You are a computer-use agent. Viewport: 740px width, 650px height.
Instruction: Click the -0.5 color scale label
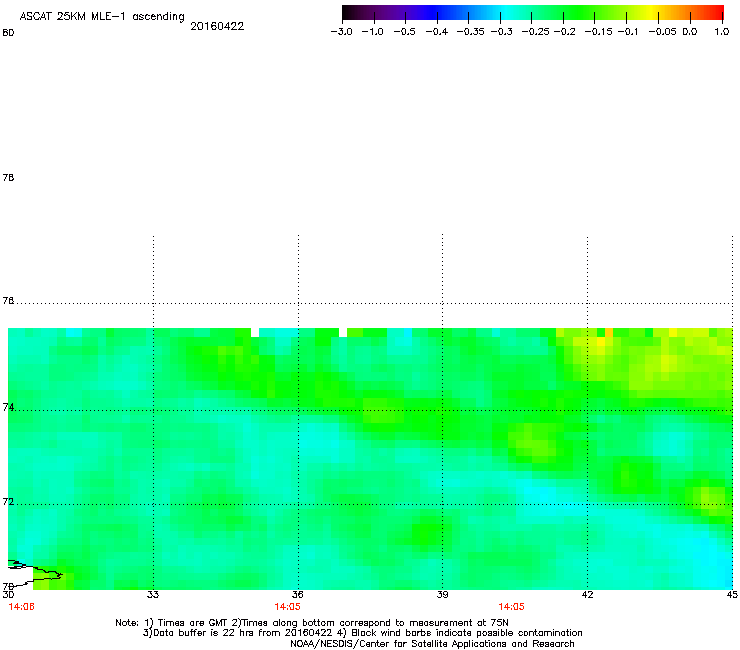(x=404, y=32)
